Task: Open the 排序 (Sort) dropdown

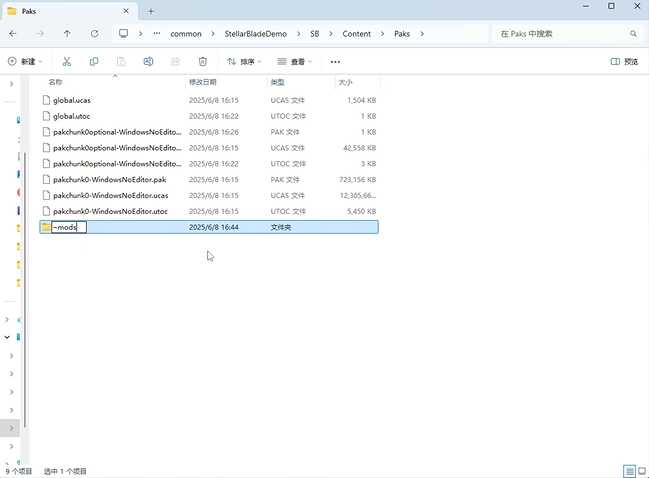Action: 244,61
